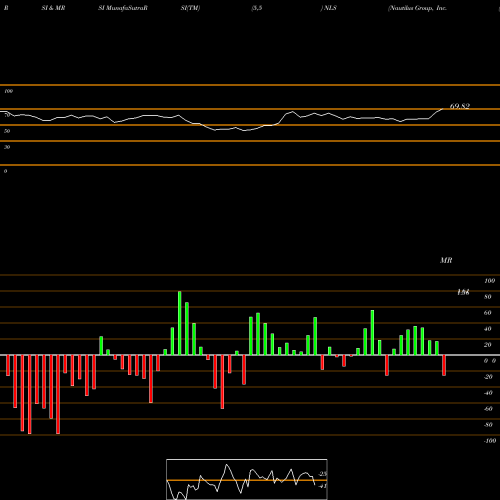Click the 30 level label on RSI axis
Screen dimensions: 500x500
coord(7,147)
